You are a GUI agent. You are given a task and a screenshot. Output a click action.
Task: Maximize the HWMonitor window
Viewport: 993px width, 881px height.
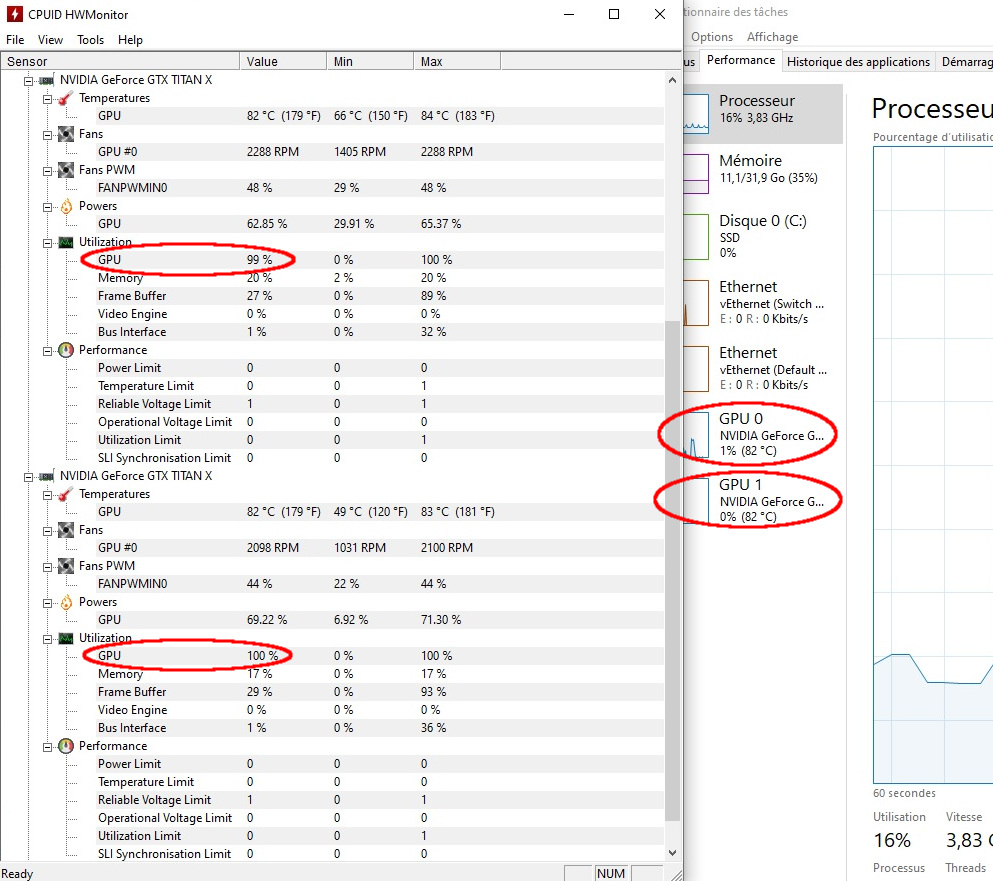tap(614, 14)
